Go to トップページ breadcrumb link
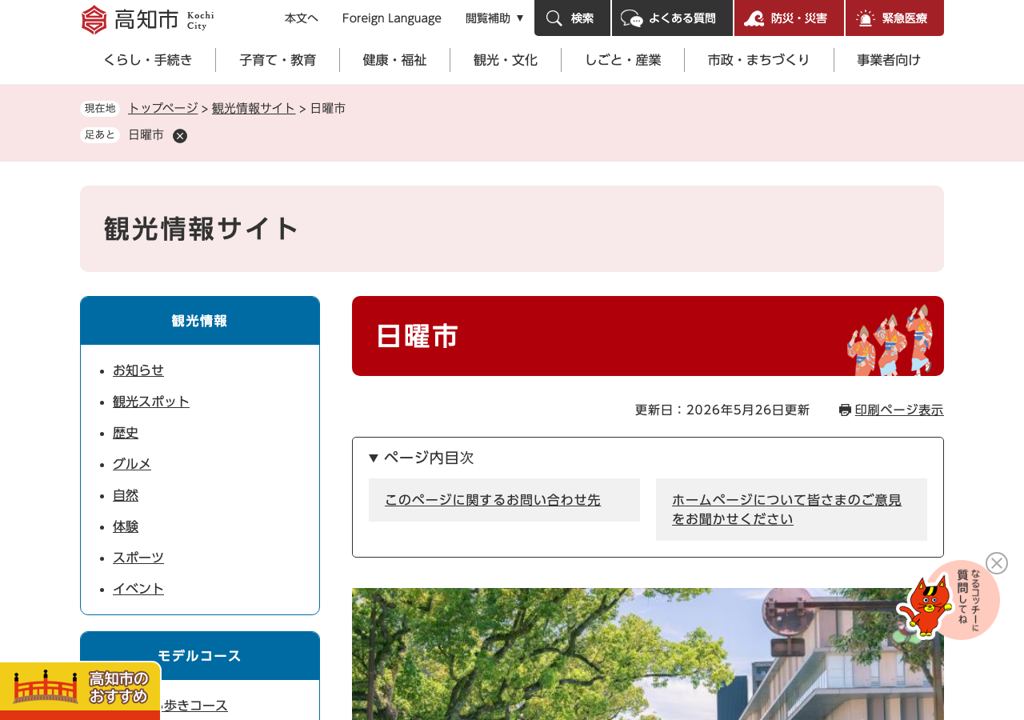Image resolution: width=1024 pixels, height=720 pixels. (163, 108)
